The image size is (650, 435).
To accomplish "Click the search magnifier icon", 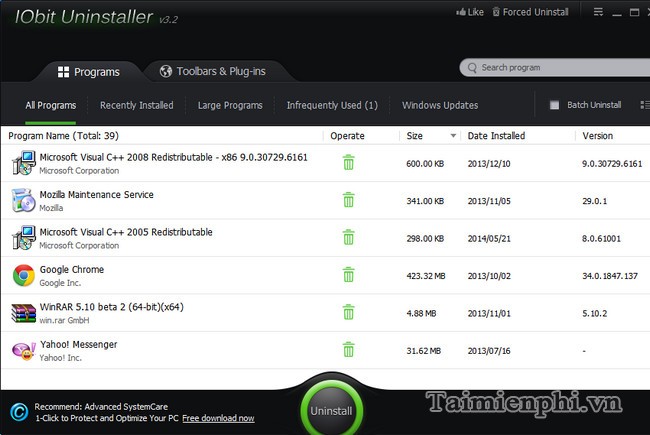I will pyautogui.click(x=472, y=68).
